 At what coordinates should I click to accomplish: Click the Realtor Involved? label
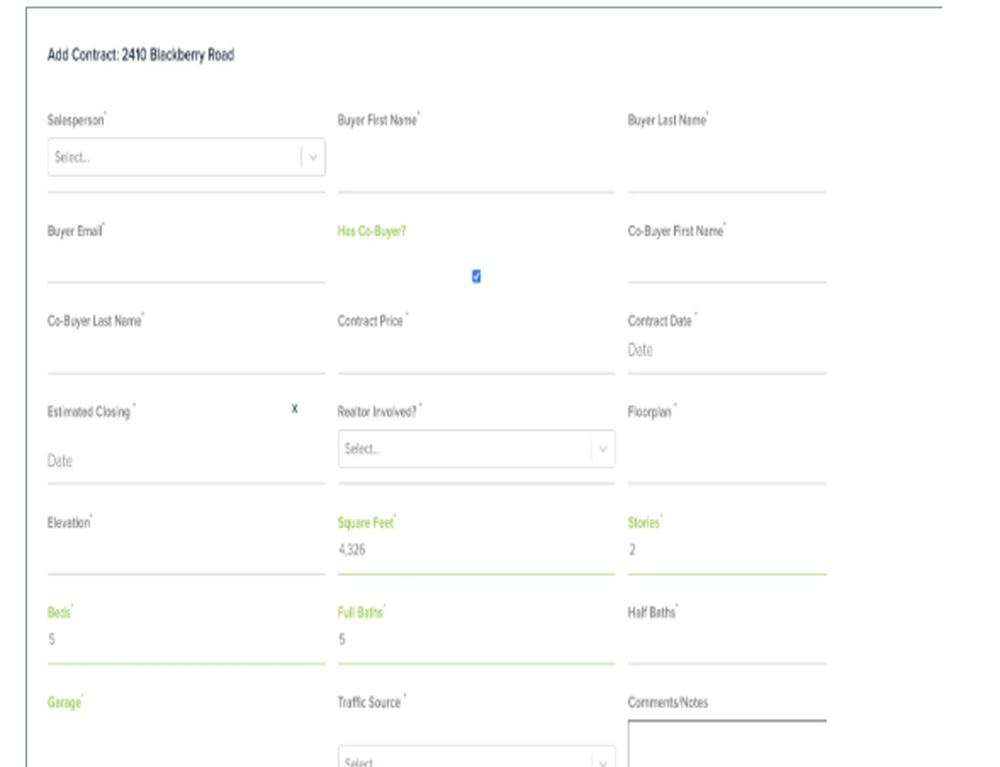coord(379,411)
